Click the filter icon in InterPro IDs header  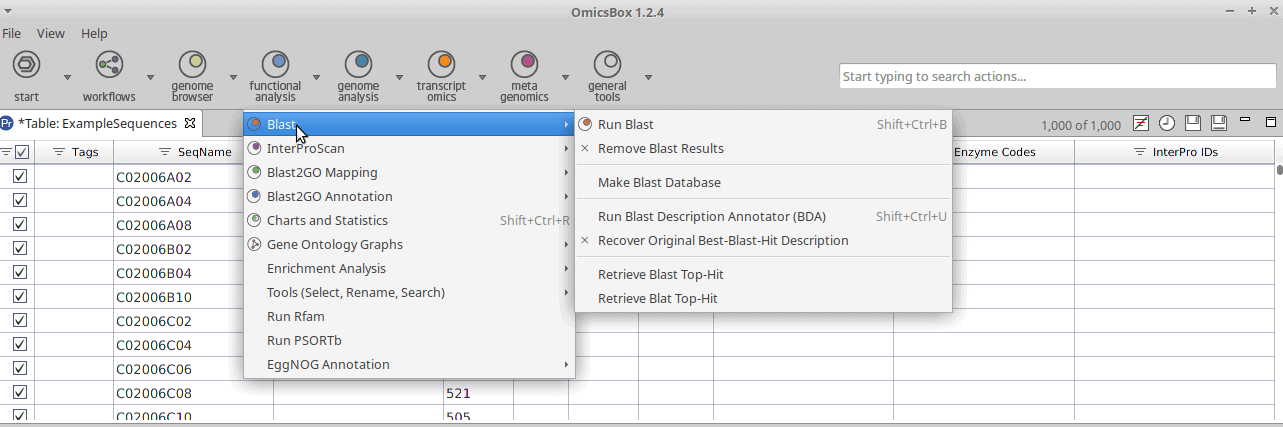pyautogui.click(x=1140, y=152)
